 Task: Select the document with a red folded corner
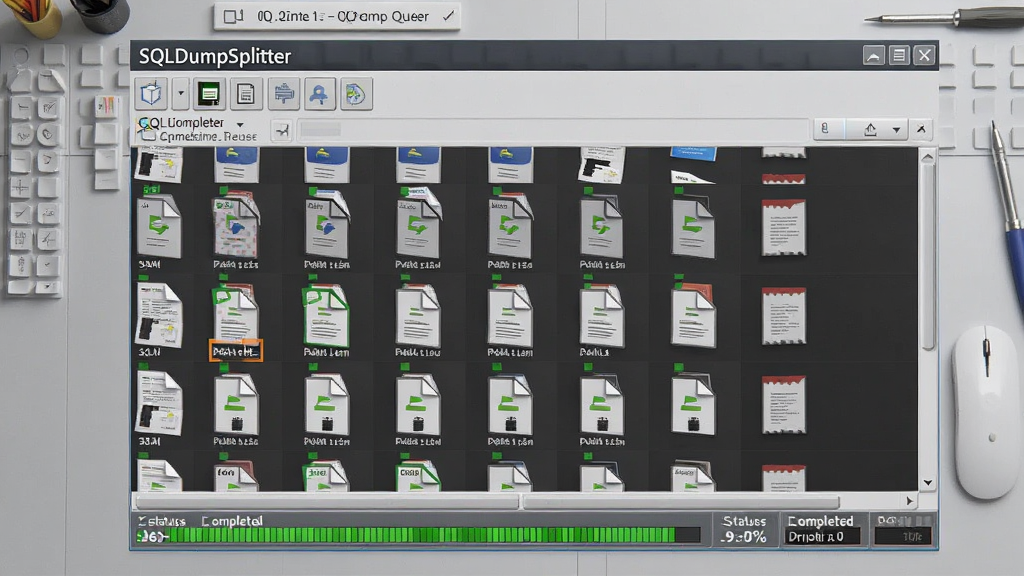[x=694, y=315]
